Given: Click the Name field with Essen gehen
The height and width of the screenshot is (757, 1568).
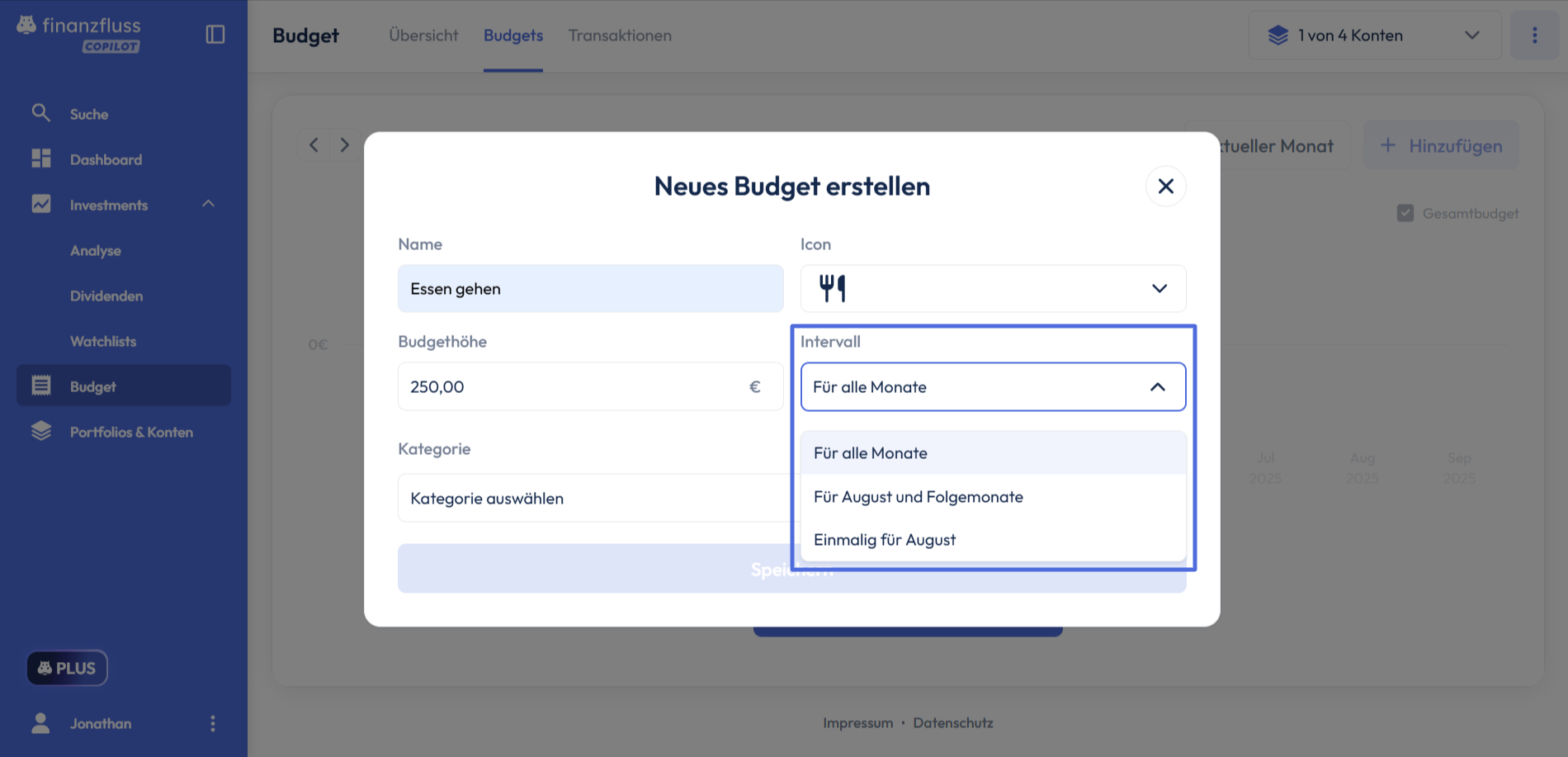Looking at the screenshot, I should 590,289.
